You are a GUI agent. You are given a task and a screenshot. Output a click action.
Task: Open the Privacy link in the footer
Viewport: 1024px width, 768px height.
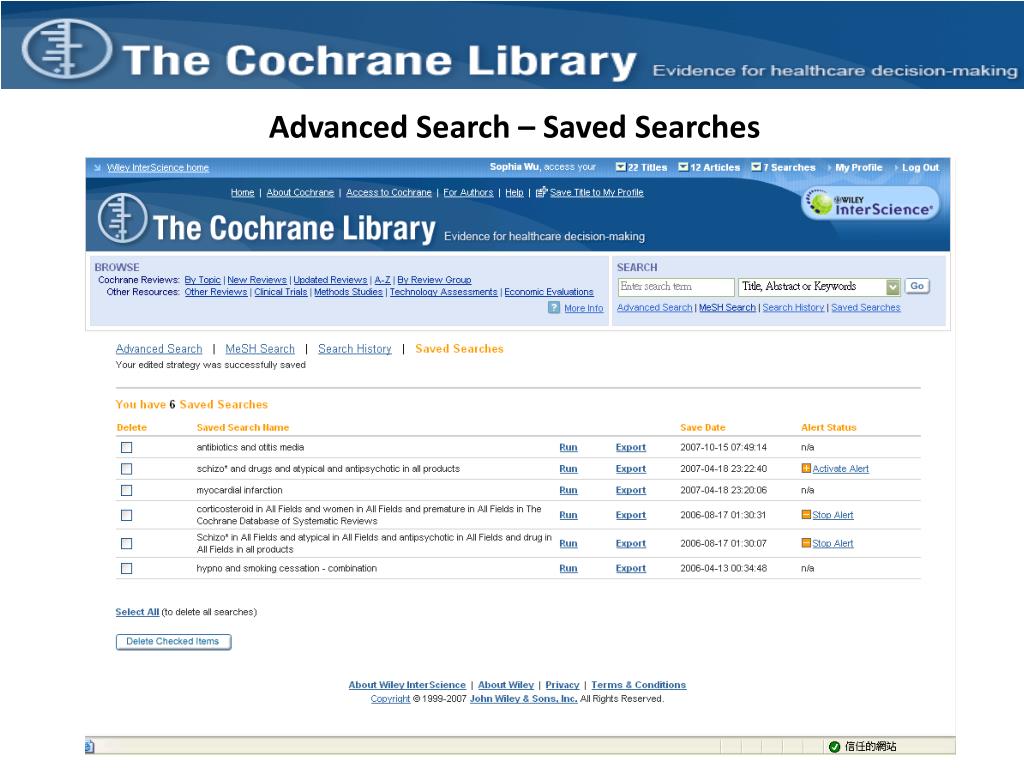tap(562, 684)
